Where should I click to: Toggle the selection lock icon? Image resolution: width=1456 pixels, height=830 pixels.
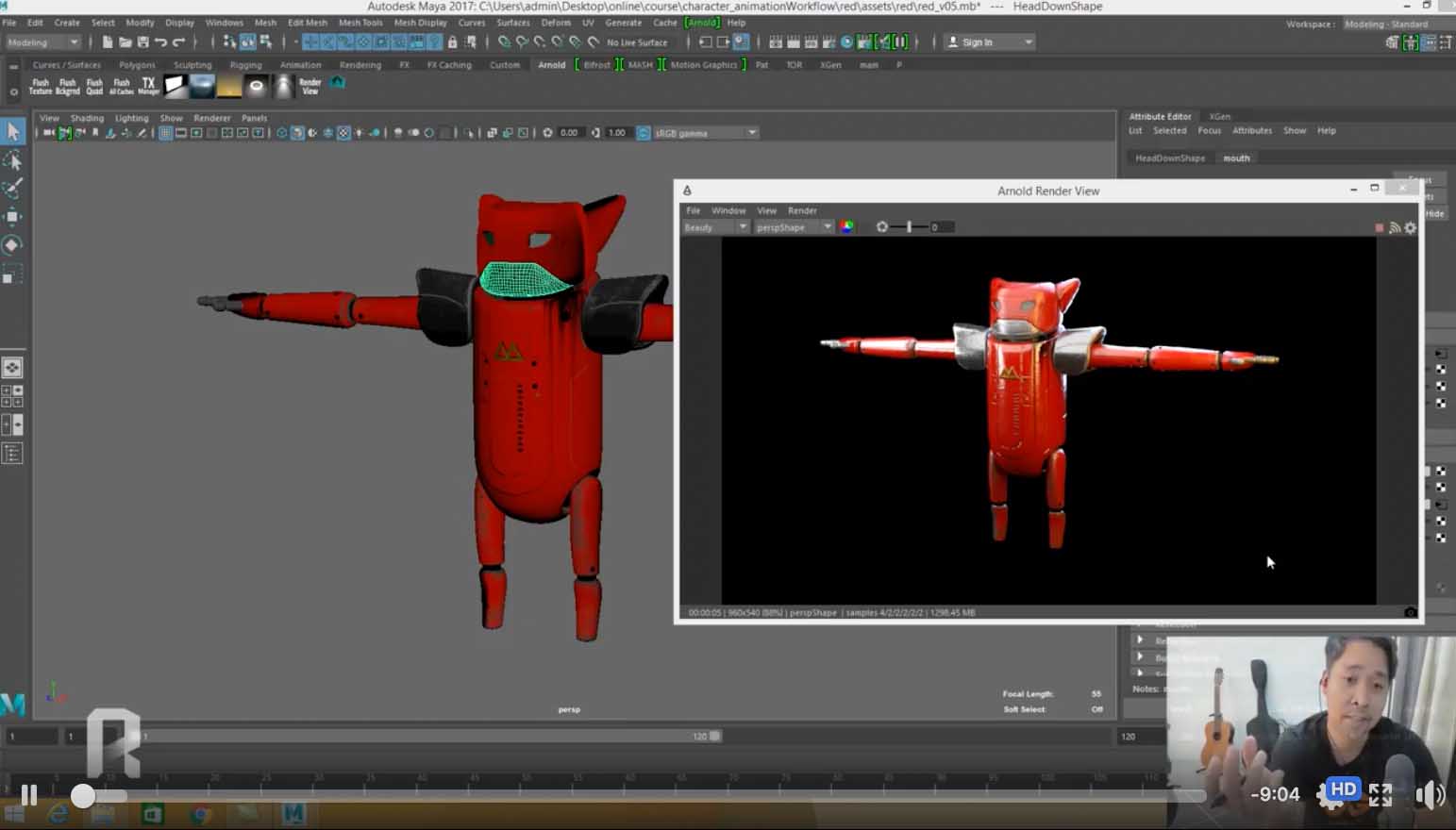click(x=453, y=41)
